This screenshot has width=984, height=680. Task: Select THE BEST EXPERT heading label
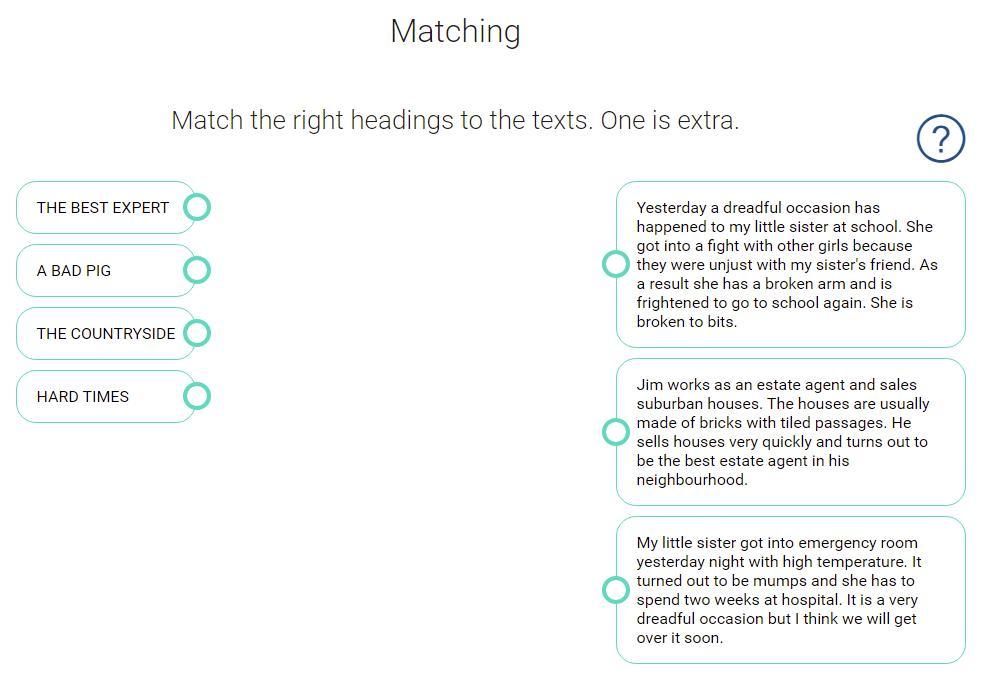[103, 208]
